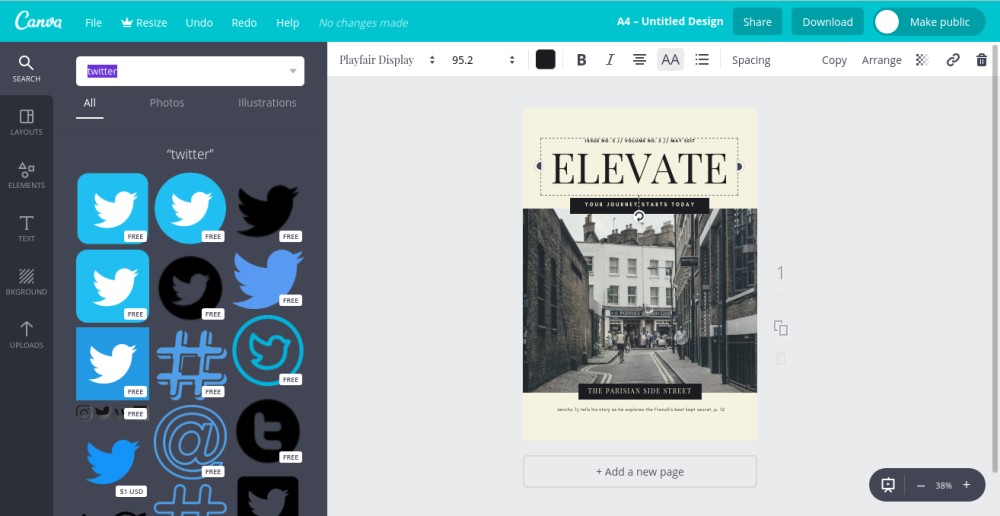Image resolution: width=1000 pixels, height=516 pixels.
Task: Open the Playfair Display font dropdown
Action: click(x=386, y=60)
